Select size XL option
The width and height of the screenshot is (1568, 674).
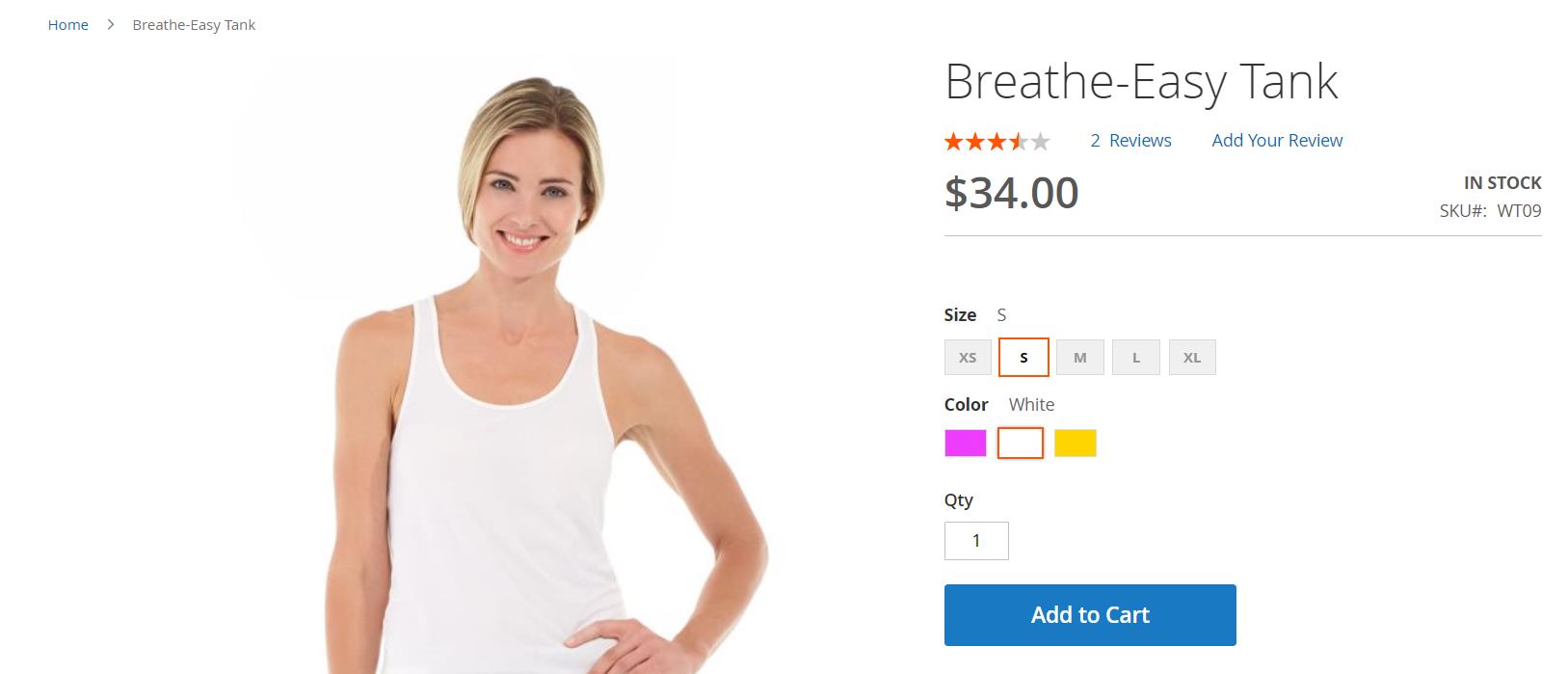[x=1192, y=358]
